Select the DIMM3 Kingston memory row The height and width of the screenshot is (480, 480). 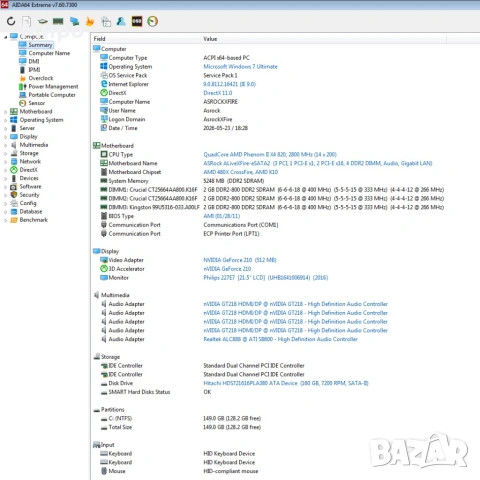(x=272, y=207)
